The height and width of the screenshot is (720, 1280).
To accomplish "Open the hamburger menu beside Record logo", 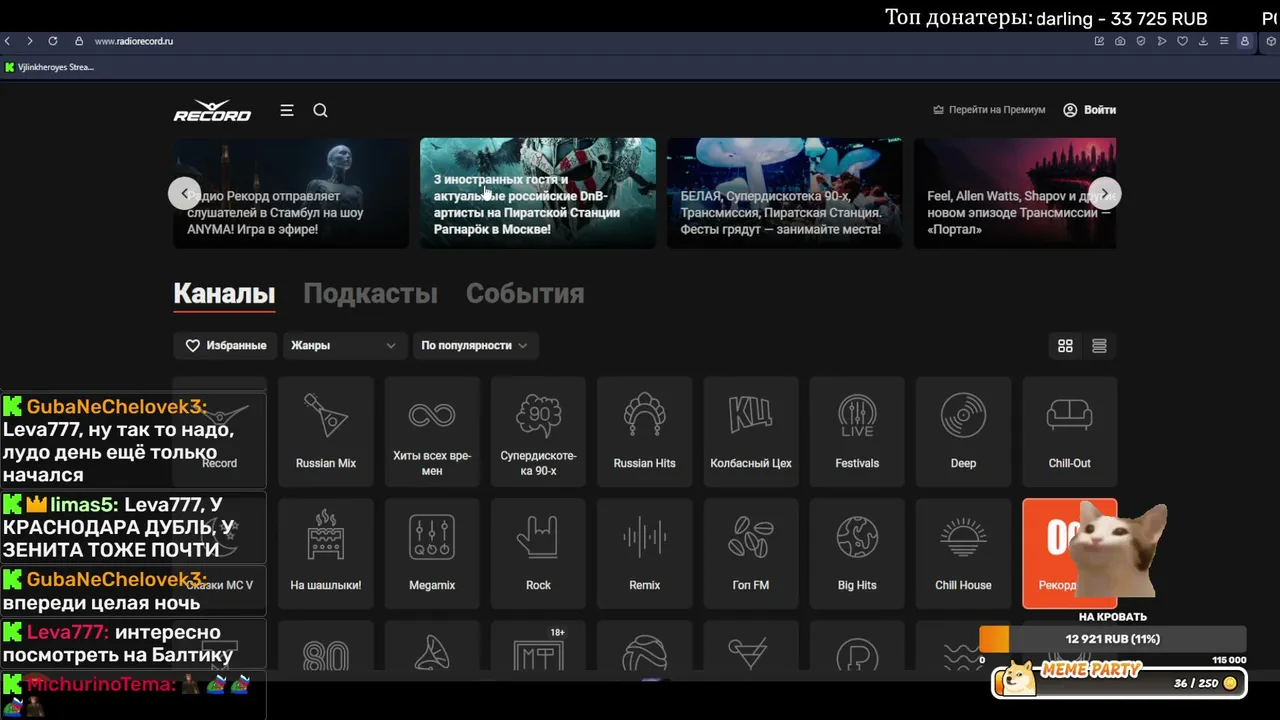I will click(x=287, y=110).
